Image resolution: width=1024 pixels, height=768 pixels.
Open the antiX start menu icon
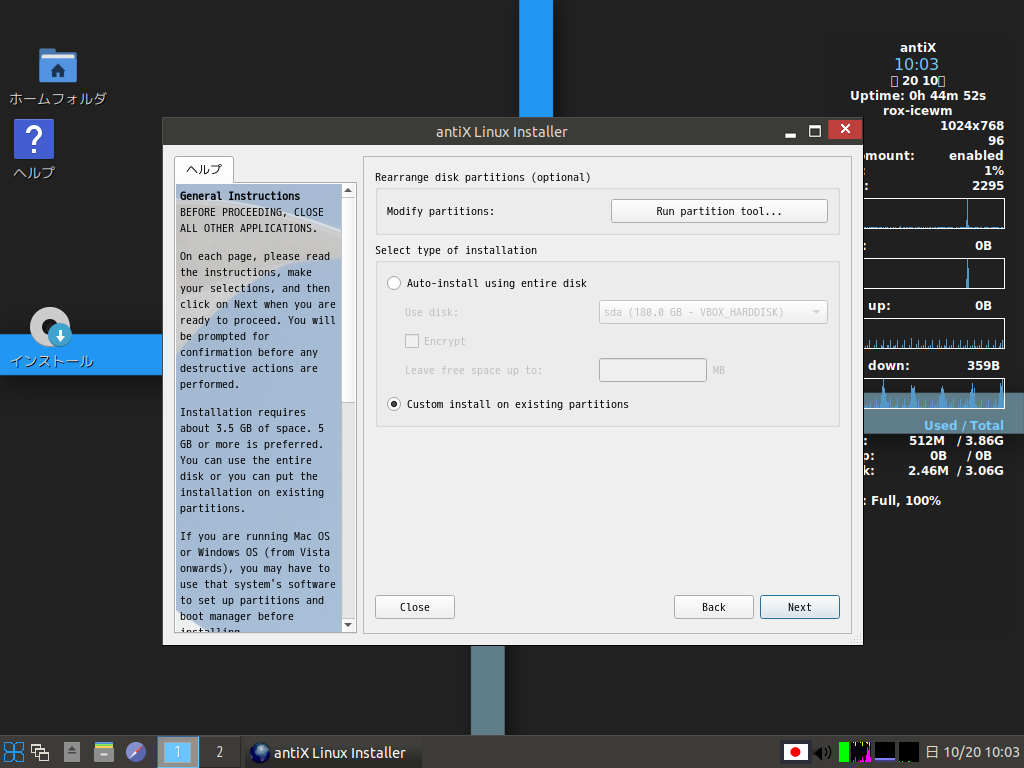[14, 752]
